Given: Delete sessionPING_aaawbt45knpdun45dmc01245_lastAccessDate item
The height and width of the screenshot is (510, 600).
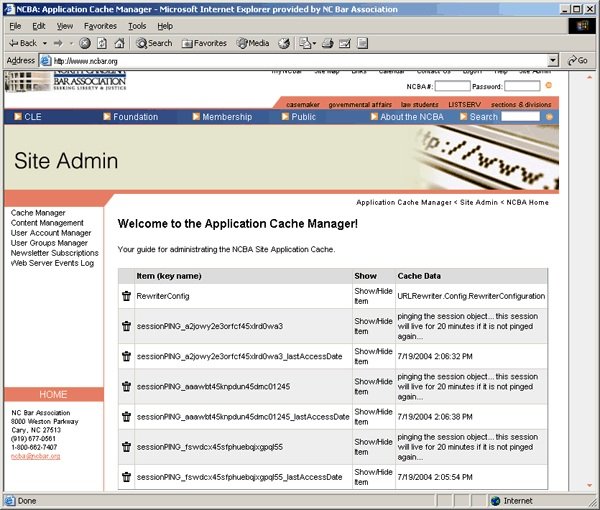Looking at the screenshot, I should (126, 417).
